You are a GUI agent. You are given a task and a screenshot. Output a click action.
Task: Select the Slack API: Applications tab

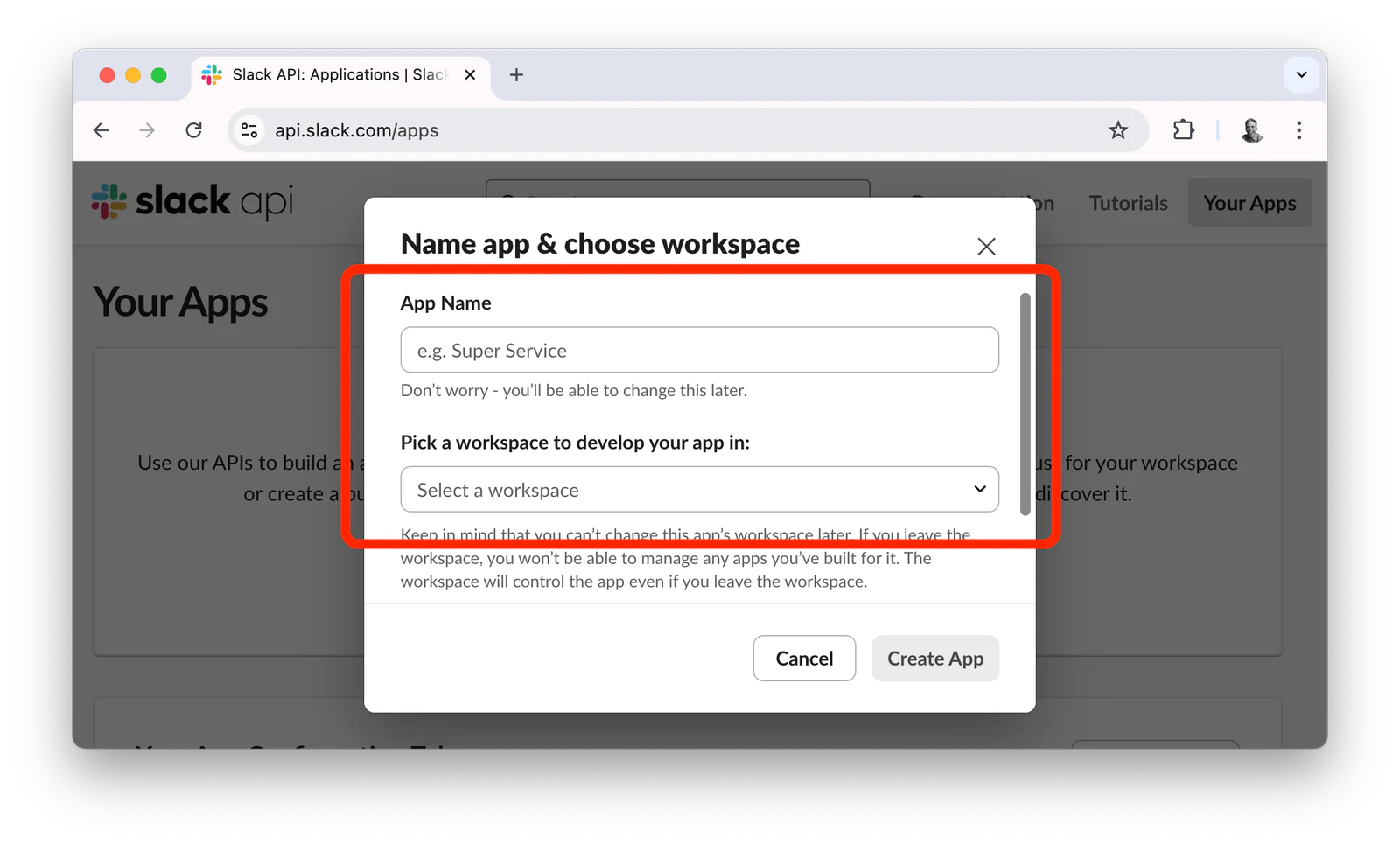339,75
